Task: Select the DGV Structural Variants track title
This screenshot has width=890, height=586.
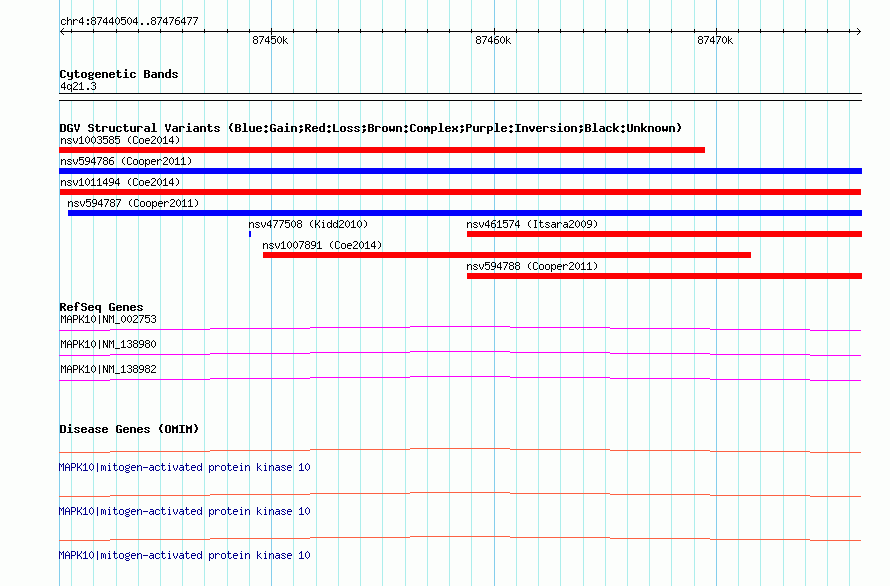Action: (x=371, y=128)
